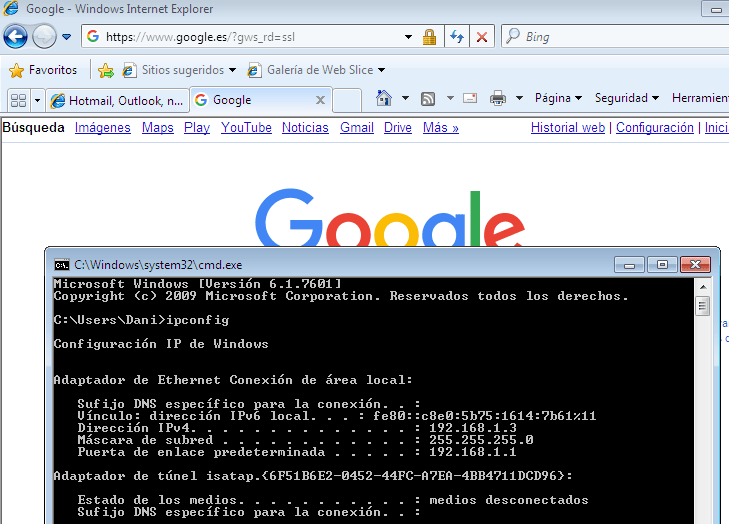The width and height of the screenshot is (729, 524).
Task: Click the Add to favorites bar icon
Action: [x=105, y=70]
